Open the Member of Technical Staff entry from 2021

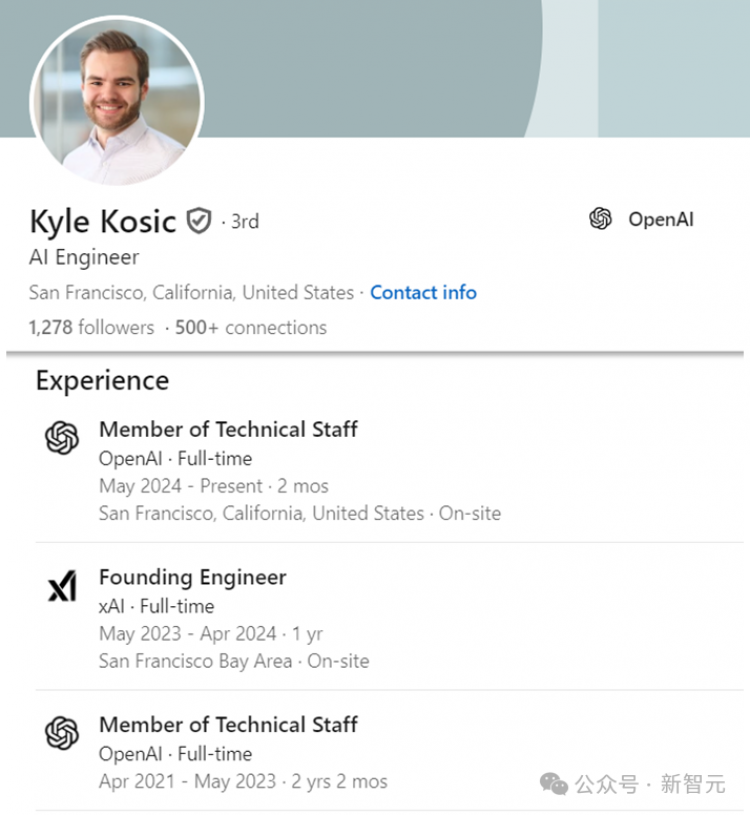point(228,725)
